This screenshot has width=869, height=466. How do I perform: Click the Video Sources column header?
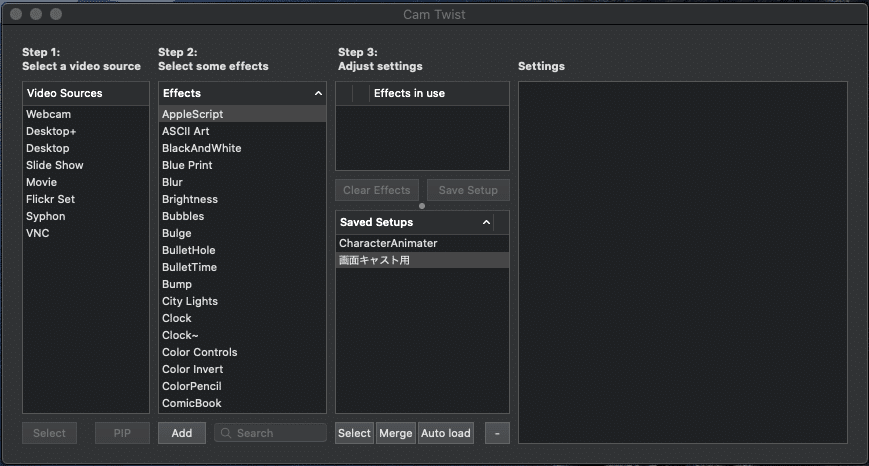[65, 93]
